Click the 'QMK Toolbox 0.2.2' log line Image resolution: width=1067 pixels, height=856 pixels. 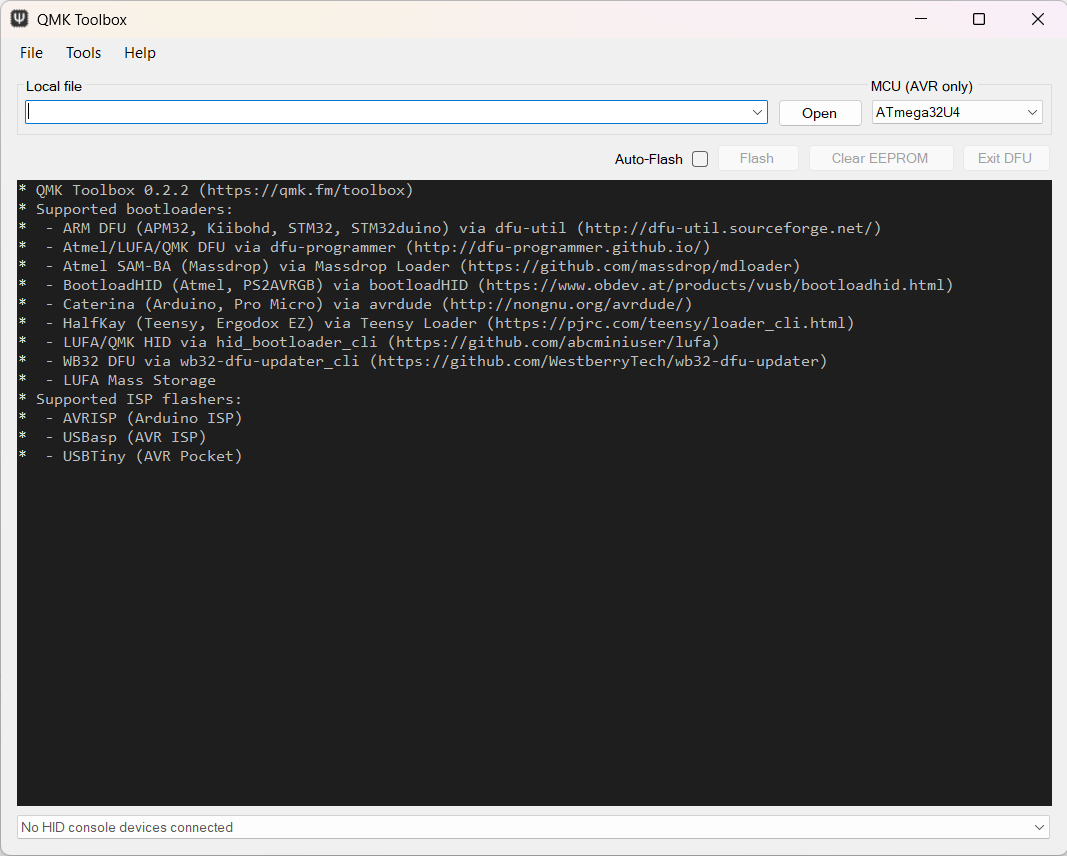[x=216, y=191]
